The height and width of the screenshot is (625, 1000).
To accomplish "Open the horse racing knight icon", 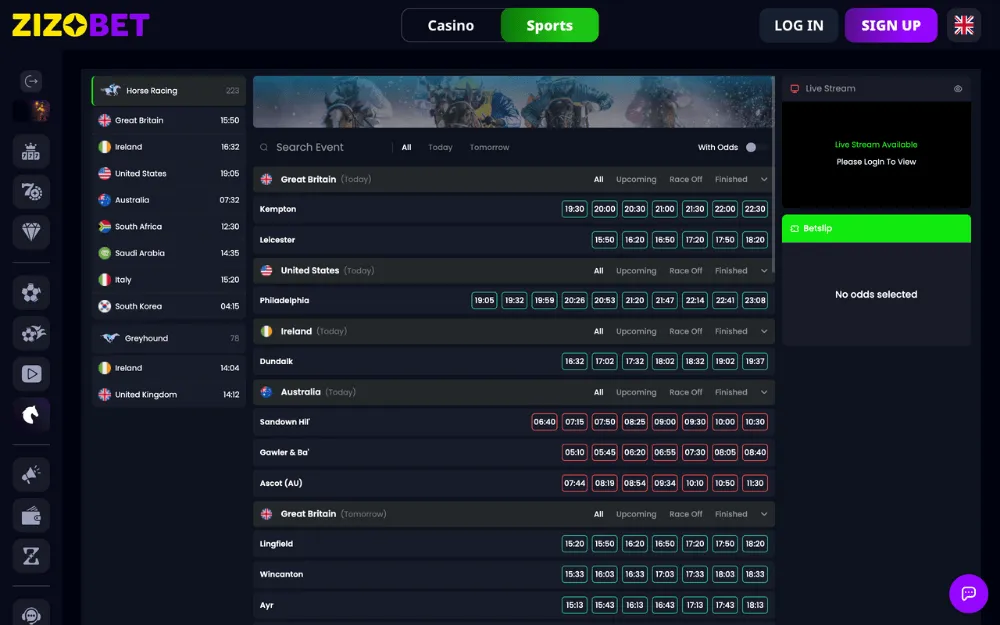I will 31,414.
